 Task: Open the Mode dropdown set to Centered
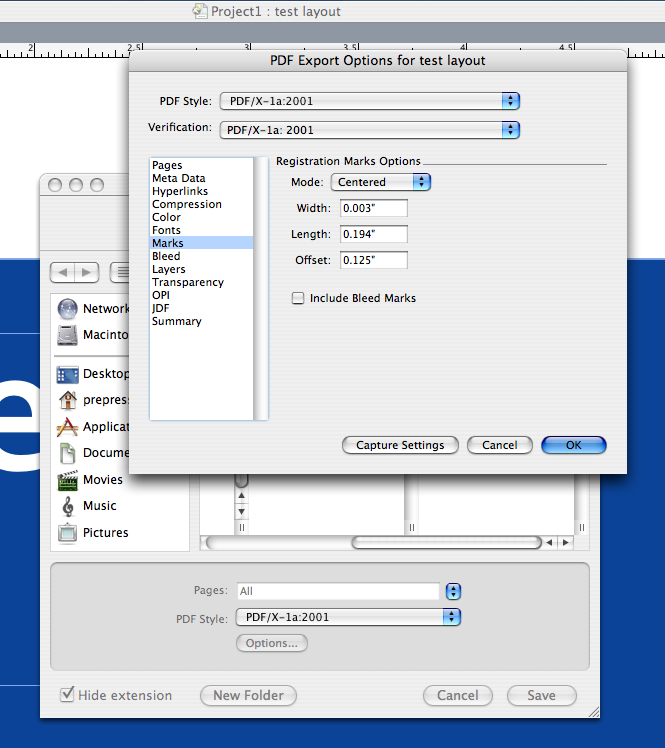click(x=381, y=182)
